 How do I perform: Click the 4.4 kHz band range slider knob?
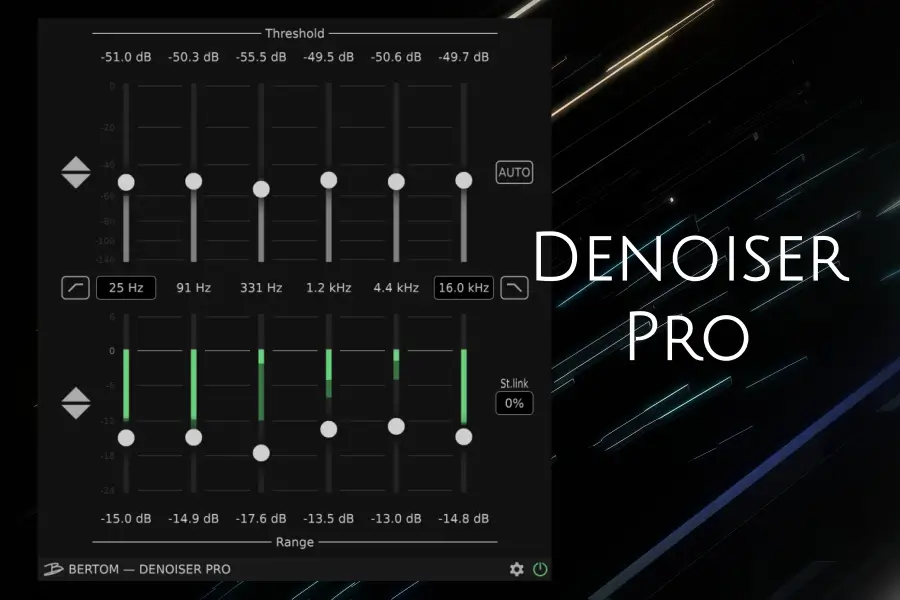coord(396,426)
